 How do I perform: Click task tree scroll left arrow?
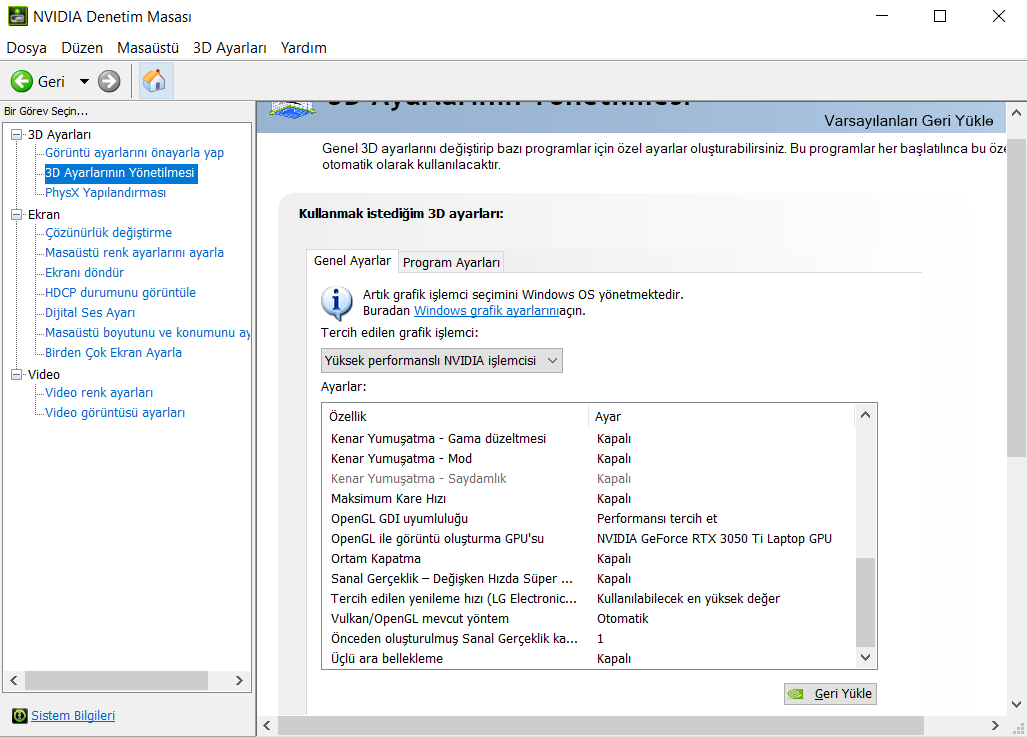pos(14,681)
